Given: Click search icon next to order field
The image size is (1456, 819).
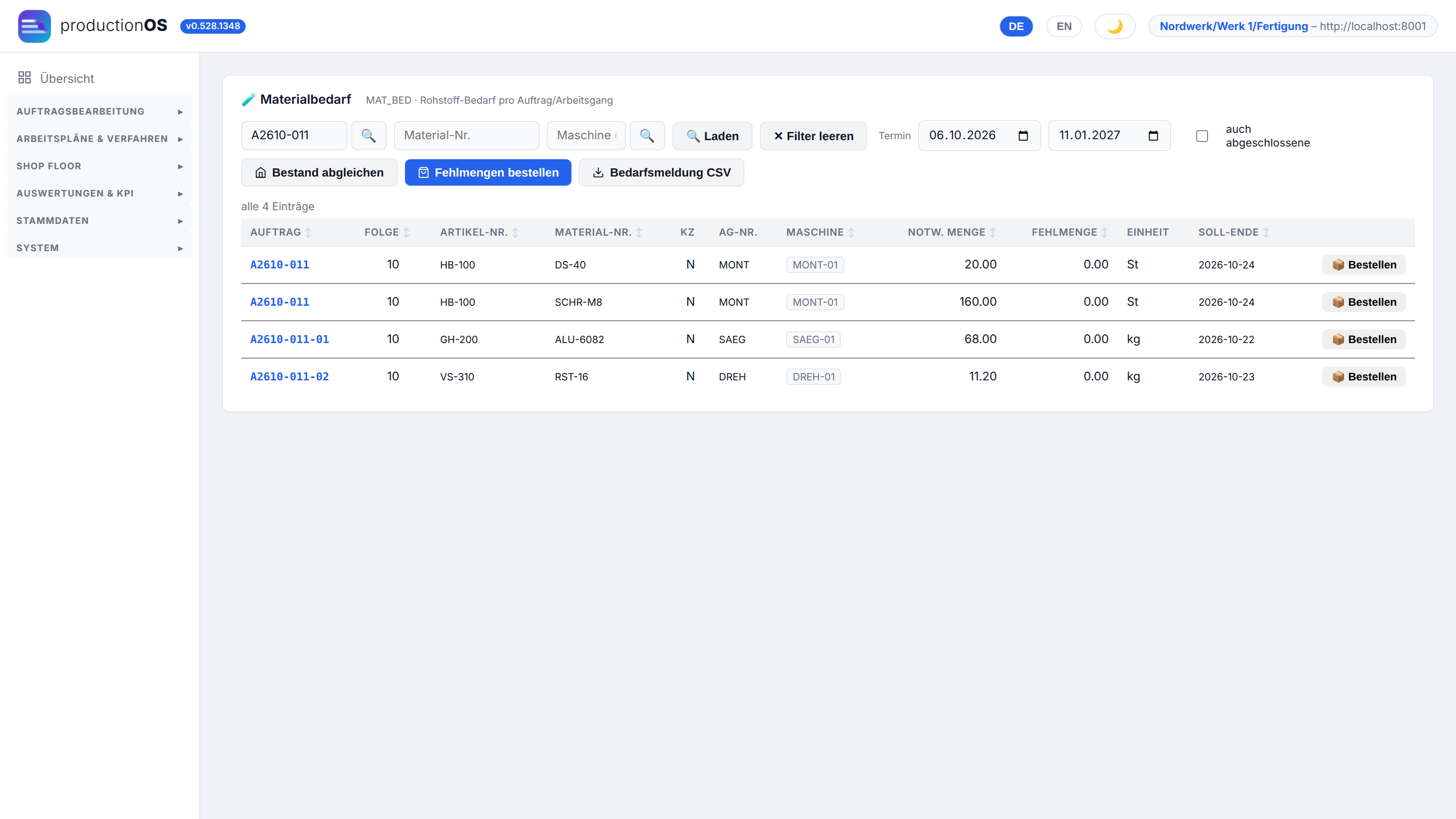Looking at the screenshot, I should [x=369, y=136].
